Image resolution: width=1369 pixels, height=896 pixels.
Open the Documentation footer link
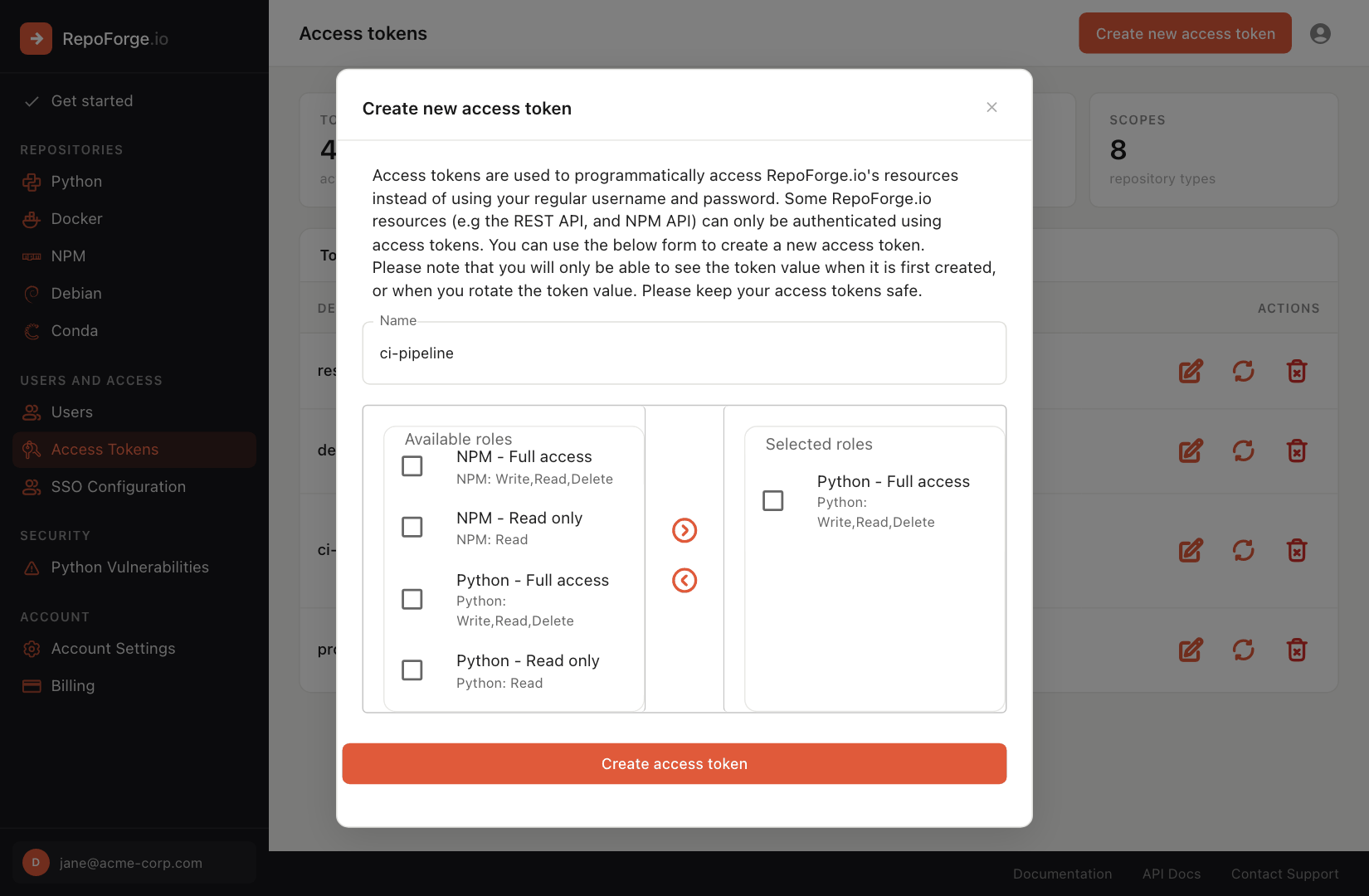(x=1062, y=874)
